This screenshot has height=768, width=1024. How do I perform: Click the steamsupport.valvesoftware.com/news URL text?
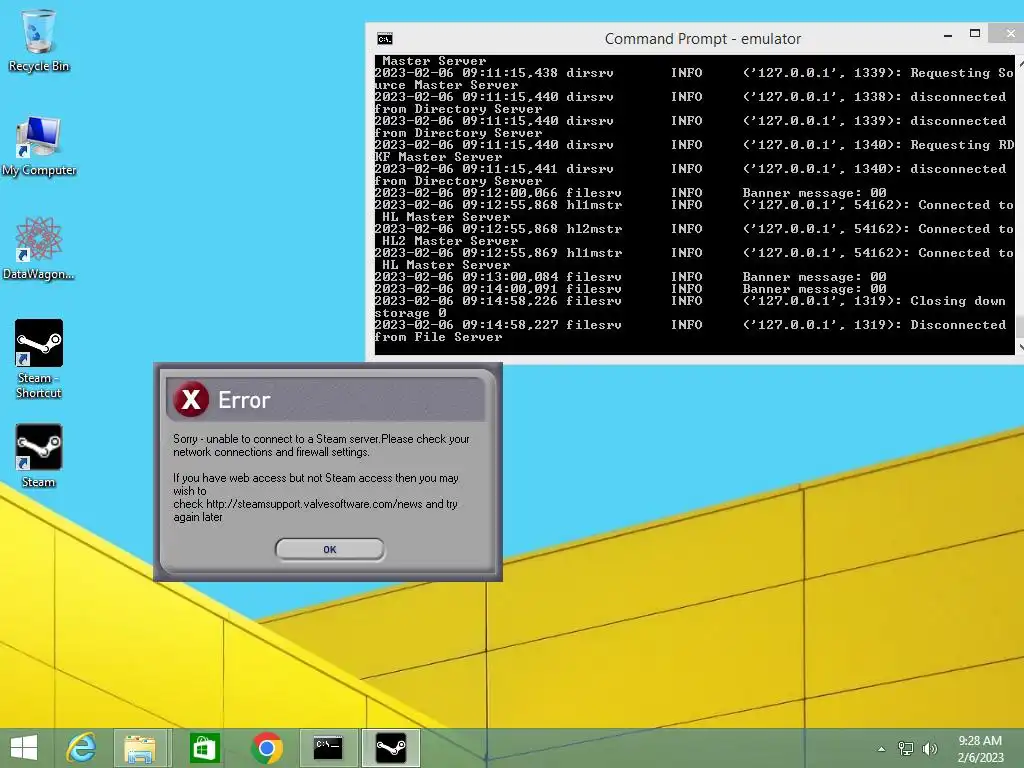click(314, 504)
